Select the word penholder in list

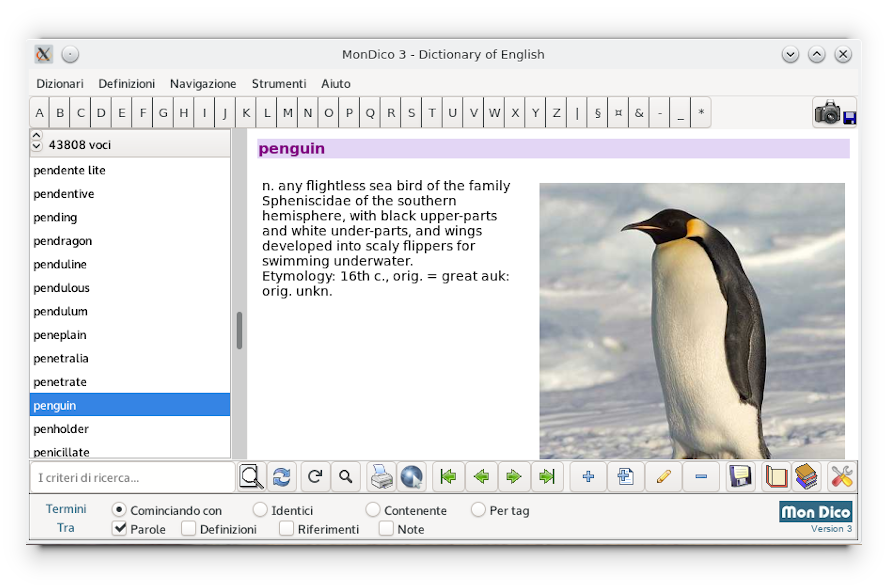[130, 429]
